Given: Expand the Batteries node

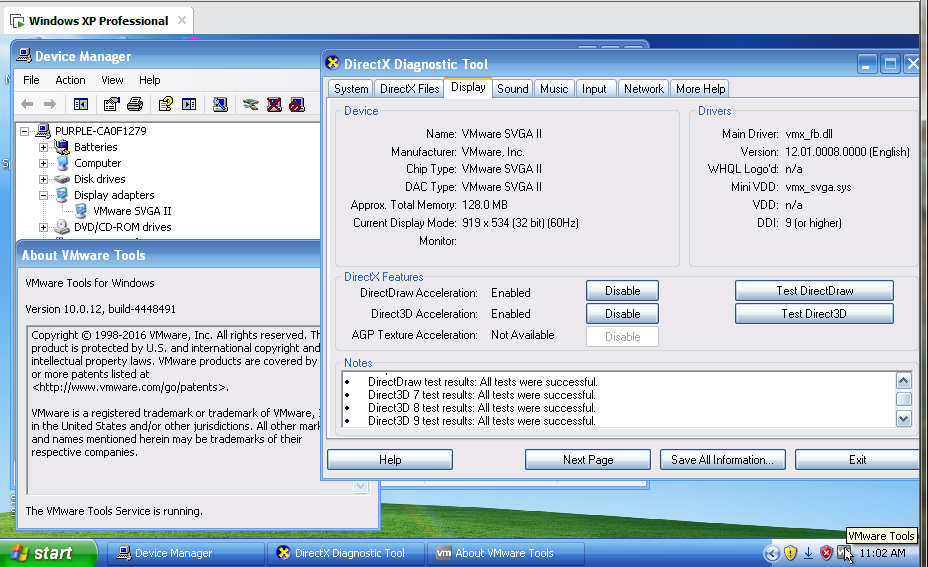Looking at the screenshot, I should (x=43, y=147).
